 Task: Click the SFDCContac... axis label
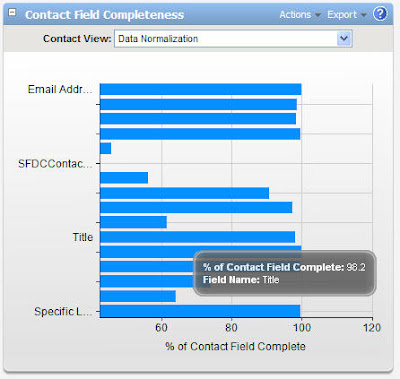point(55,164)
